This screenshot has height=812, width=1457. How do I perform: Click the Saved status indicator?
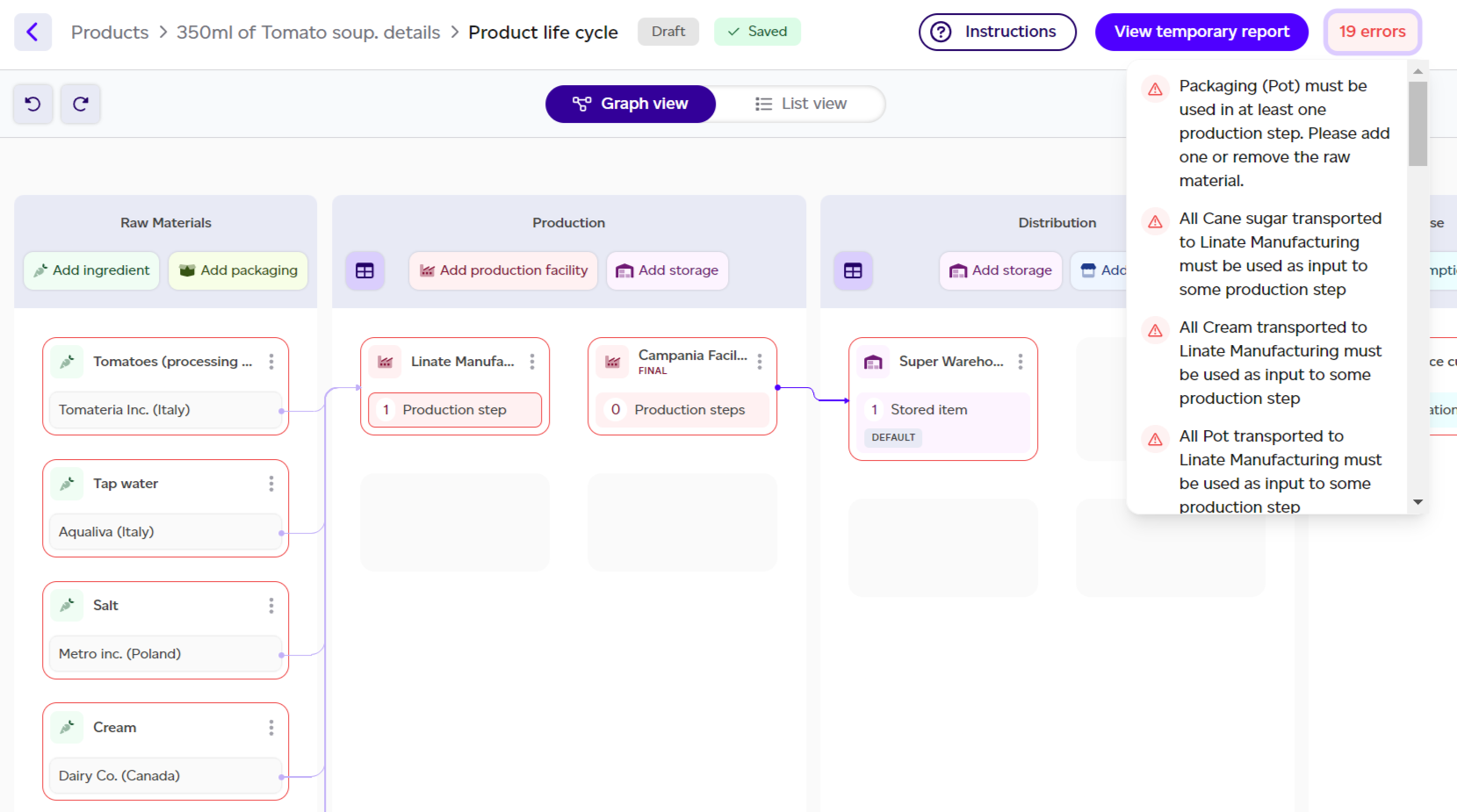(757, 32)
